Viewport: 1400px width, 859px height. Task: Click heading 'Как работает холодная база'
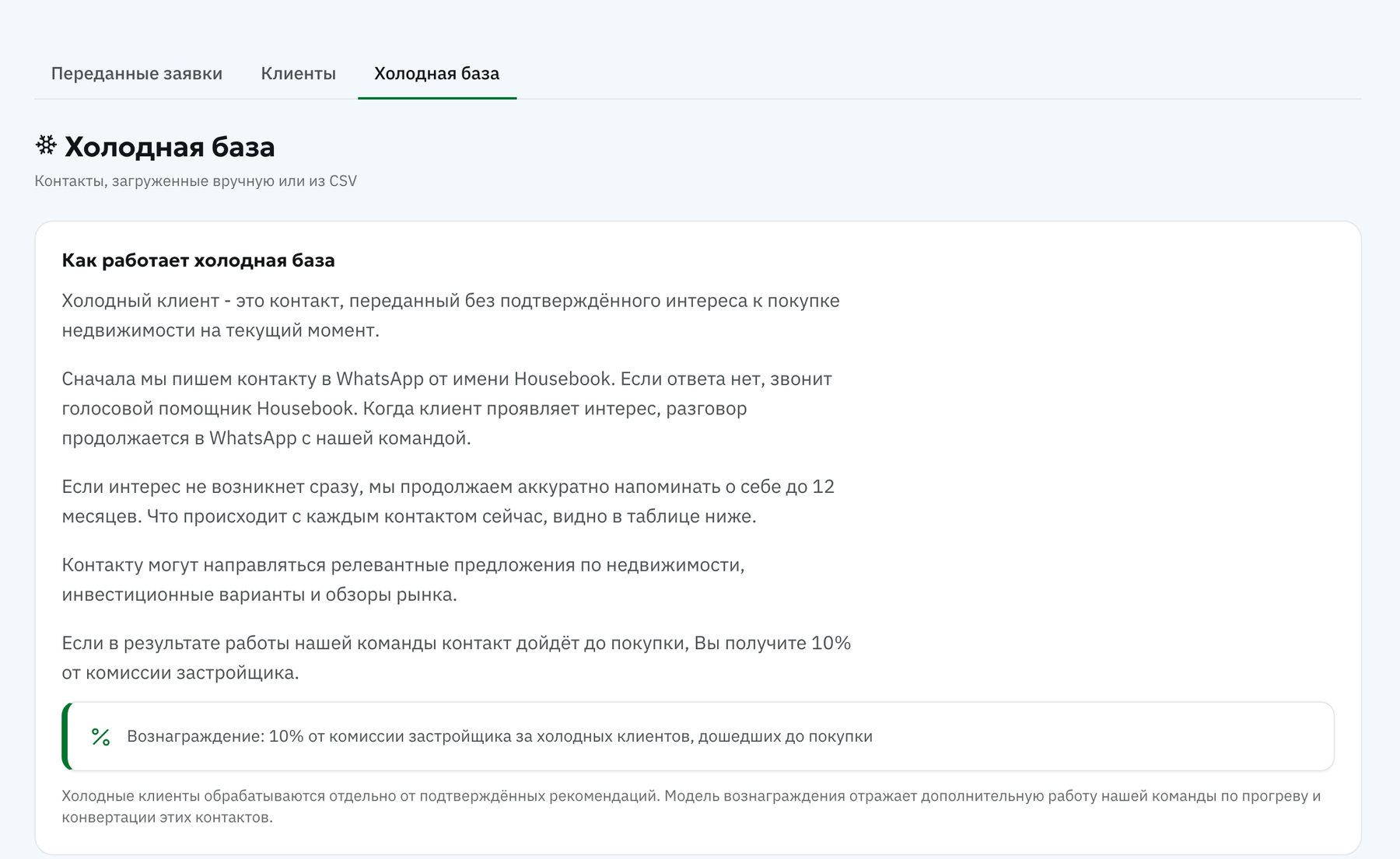tap(198, 260)
